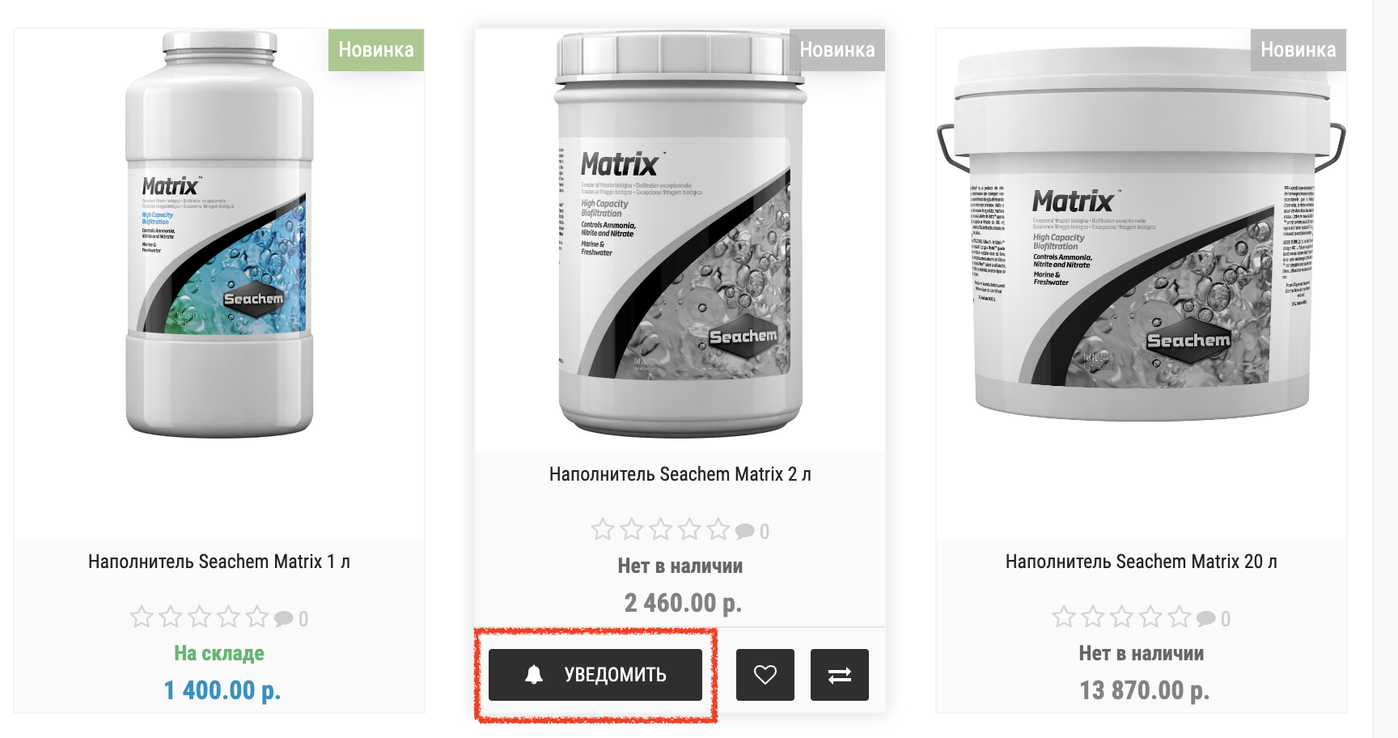Click the 1 400.00 р. price
1398x738 pixels.
(222, 690)
